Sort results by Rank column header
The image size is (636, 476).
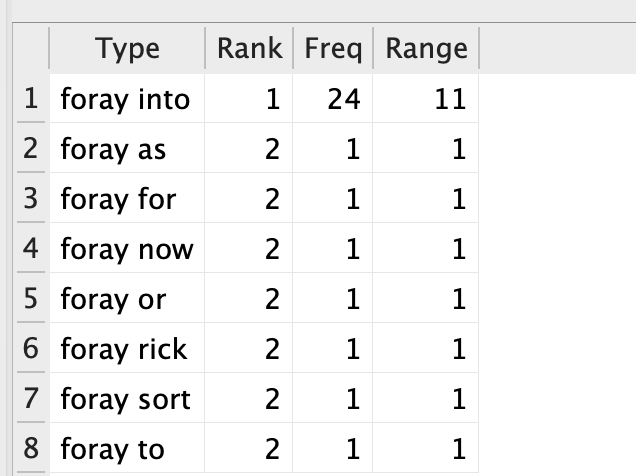point(249,49)
